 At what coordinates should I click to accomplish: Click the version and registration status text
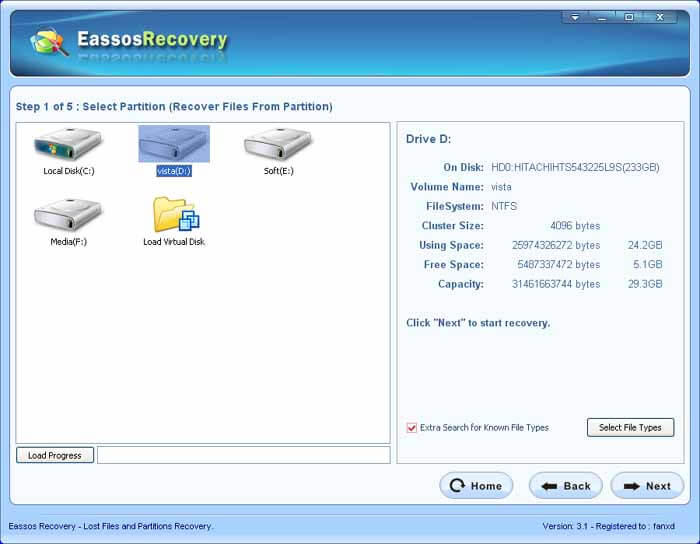pos(608,526)
